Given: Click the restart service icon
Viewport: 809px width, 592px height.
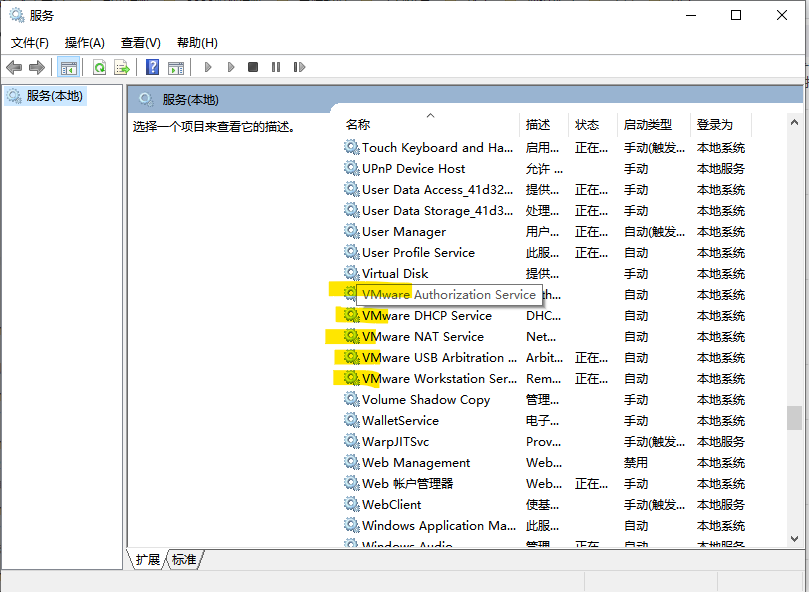Looking at the screenshot, I should click(299, 67).
